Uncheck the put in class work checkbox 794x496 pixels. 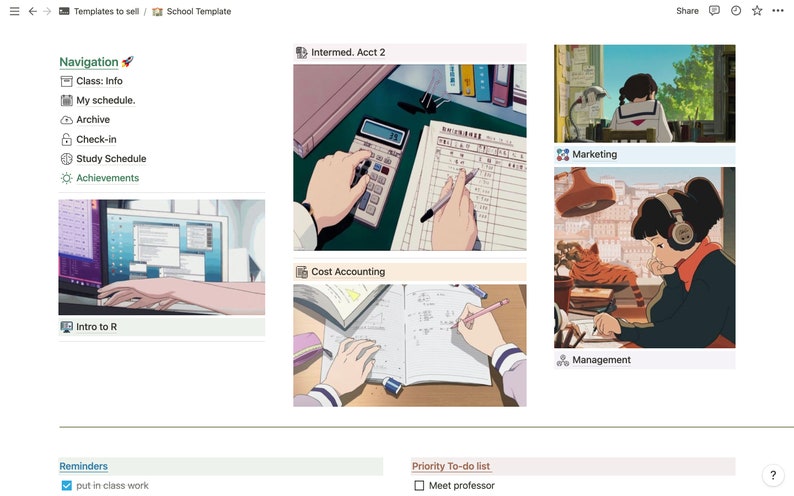[x=66, y=485]
